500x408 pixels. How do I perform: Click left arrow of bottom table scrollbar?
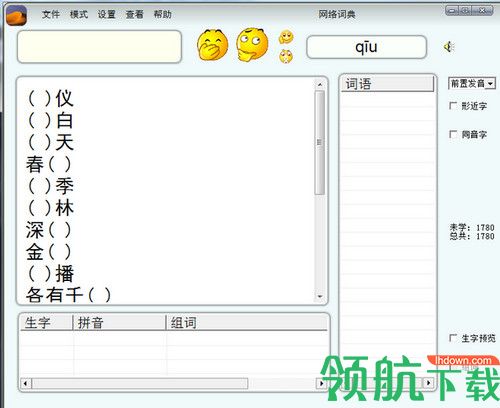point(26,383)
